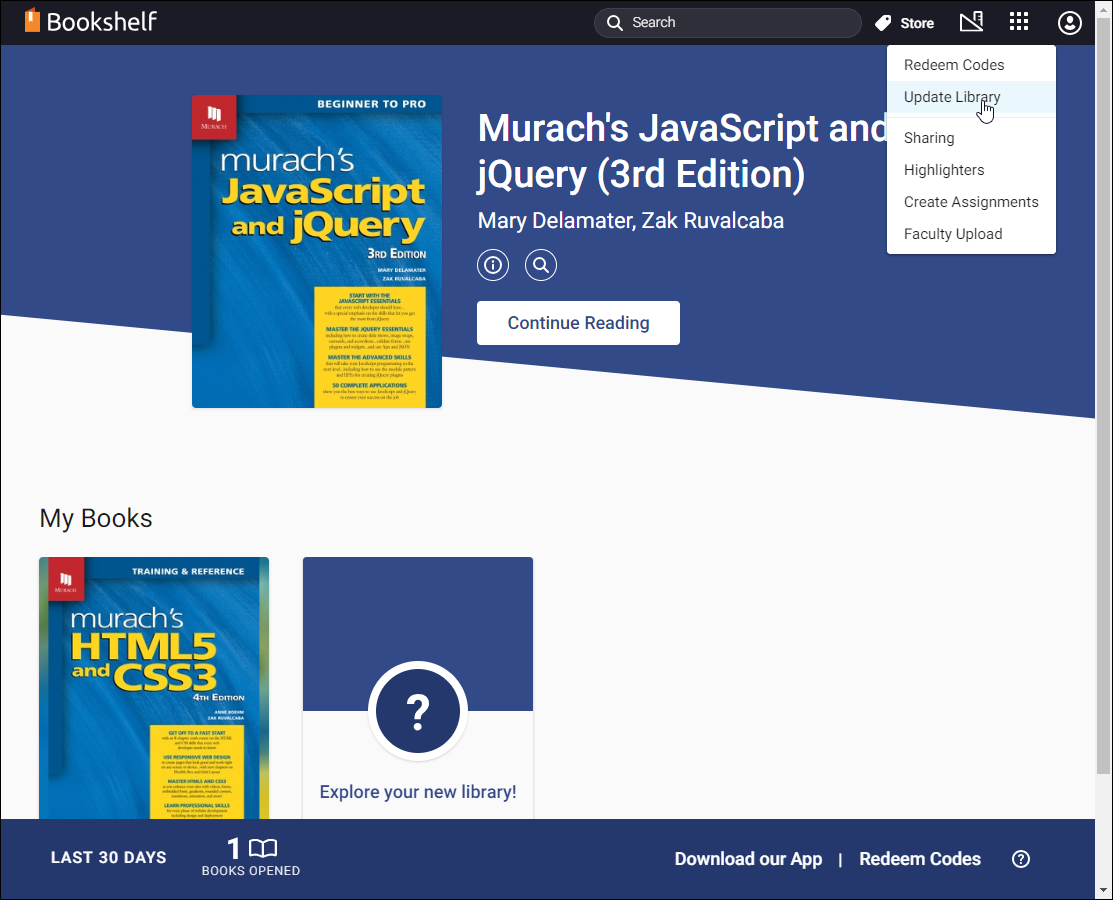The height and width of the screenshot is (900, 1113).
Task: Click the apps grid icon
Action: click(x=1019, y=21)
